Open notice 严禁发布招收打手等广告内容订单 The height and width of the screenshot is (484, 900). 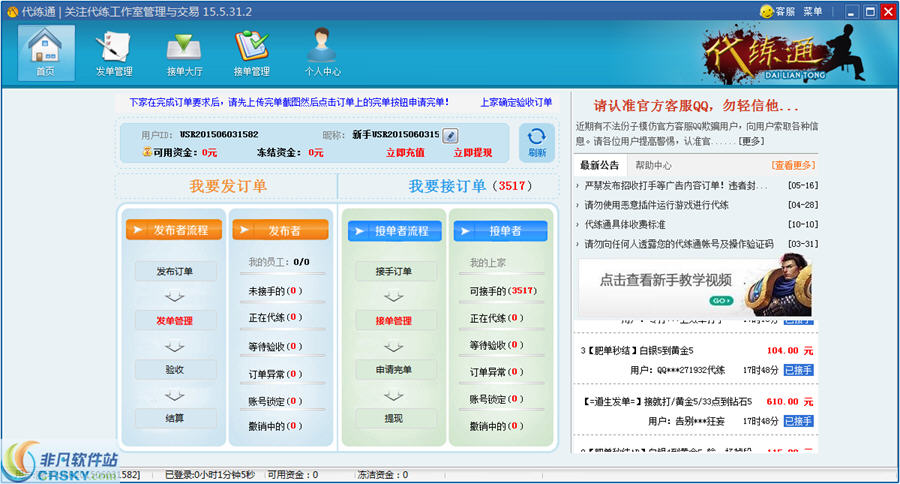tap(675, 185)
